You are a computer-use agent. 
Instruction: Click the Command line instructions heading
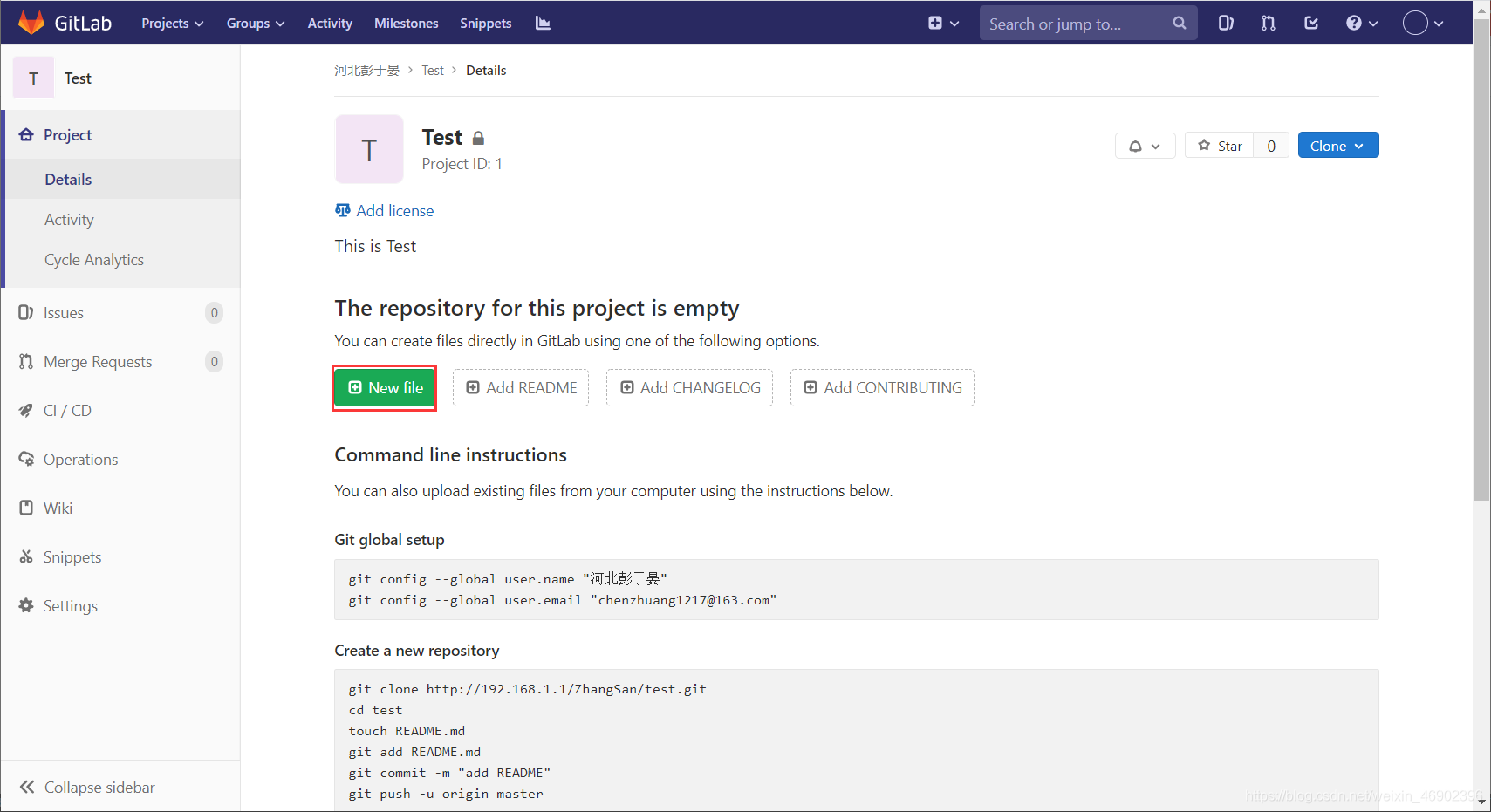451,454
